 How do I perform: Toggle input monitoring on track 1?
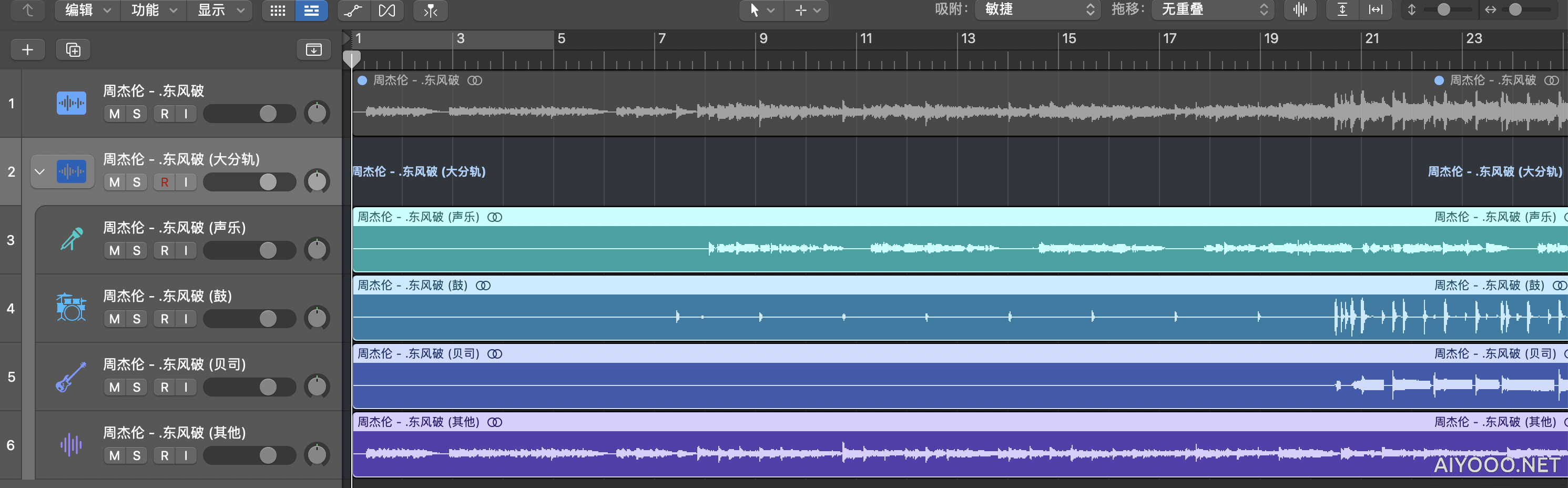pyautogui.click(x=186, y=114)
